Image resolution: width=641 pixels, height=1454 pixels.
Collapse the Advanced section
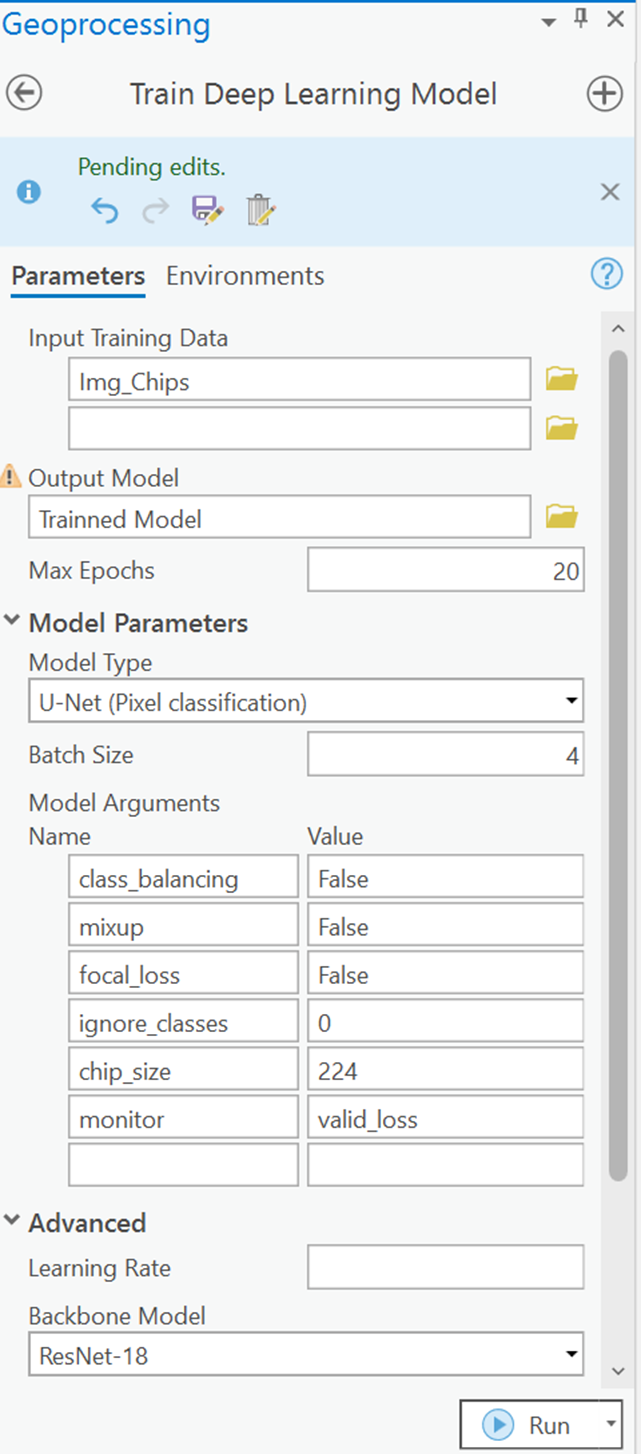(12, 1221)
